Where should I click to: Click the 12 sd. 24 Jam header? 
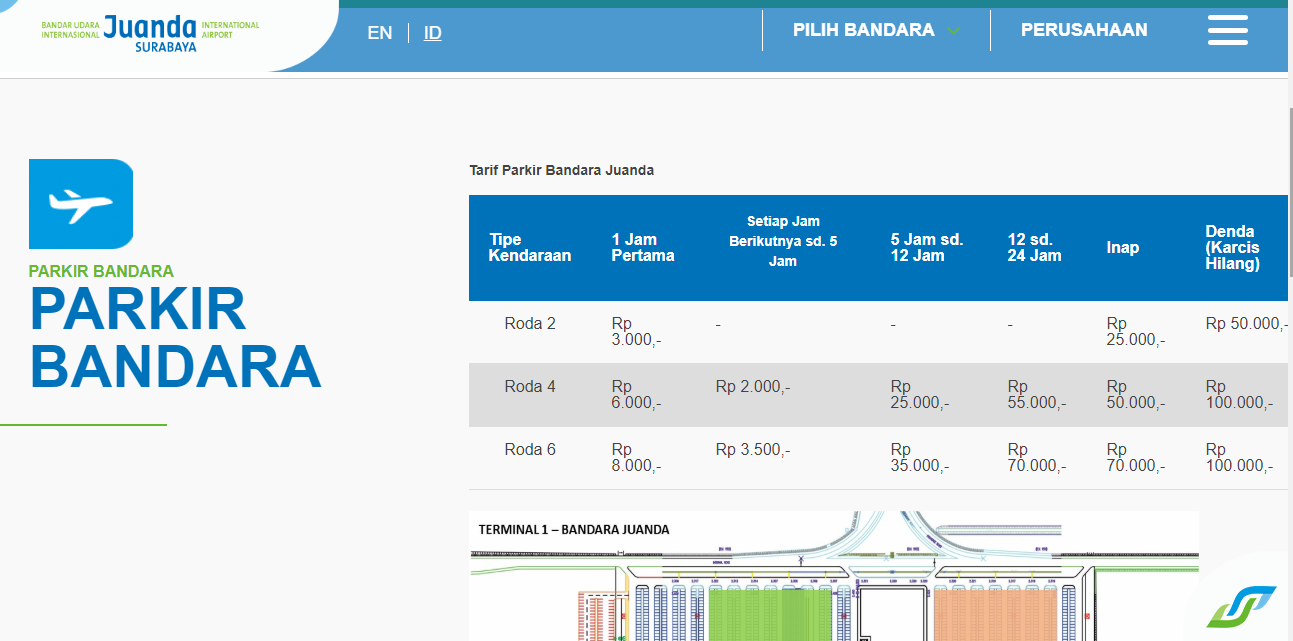[x=1035, y=248]
